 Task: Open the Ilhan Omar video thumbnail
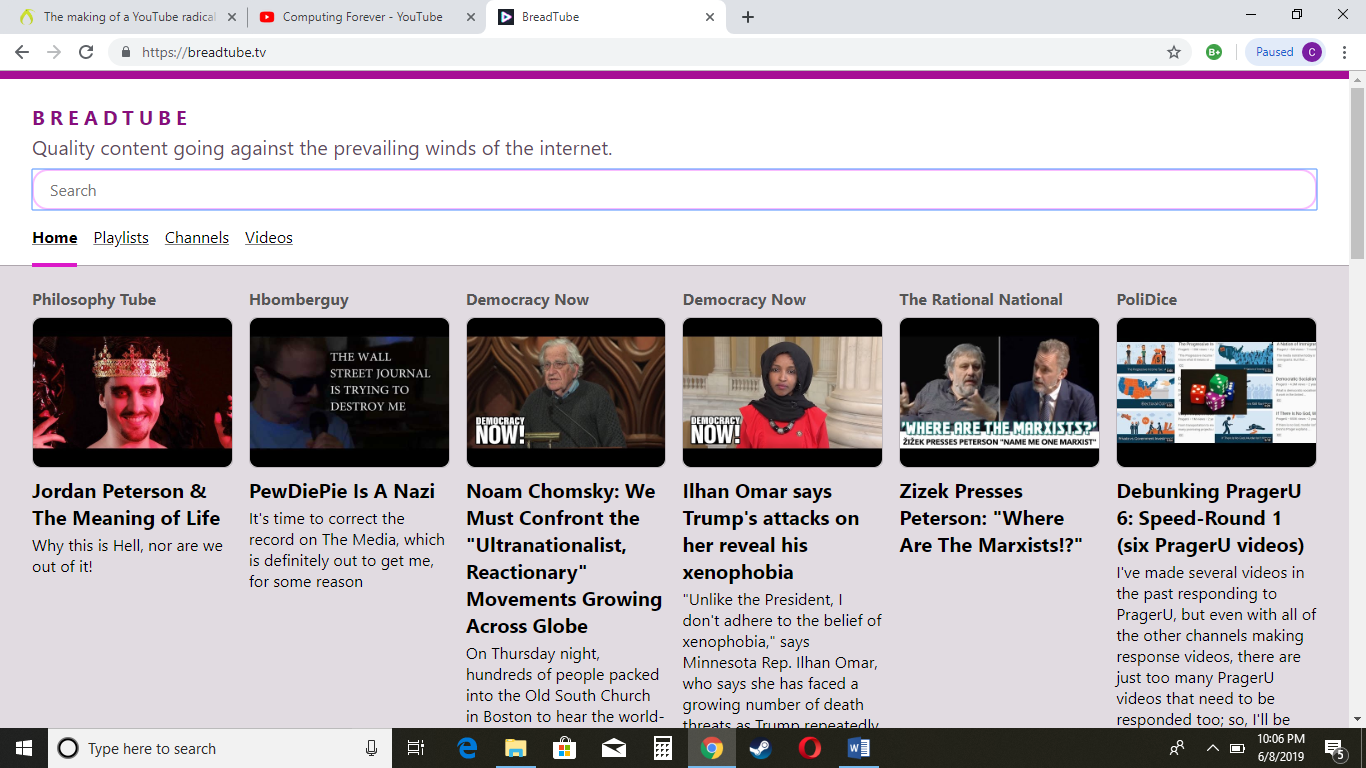tap(782, 392)
